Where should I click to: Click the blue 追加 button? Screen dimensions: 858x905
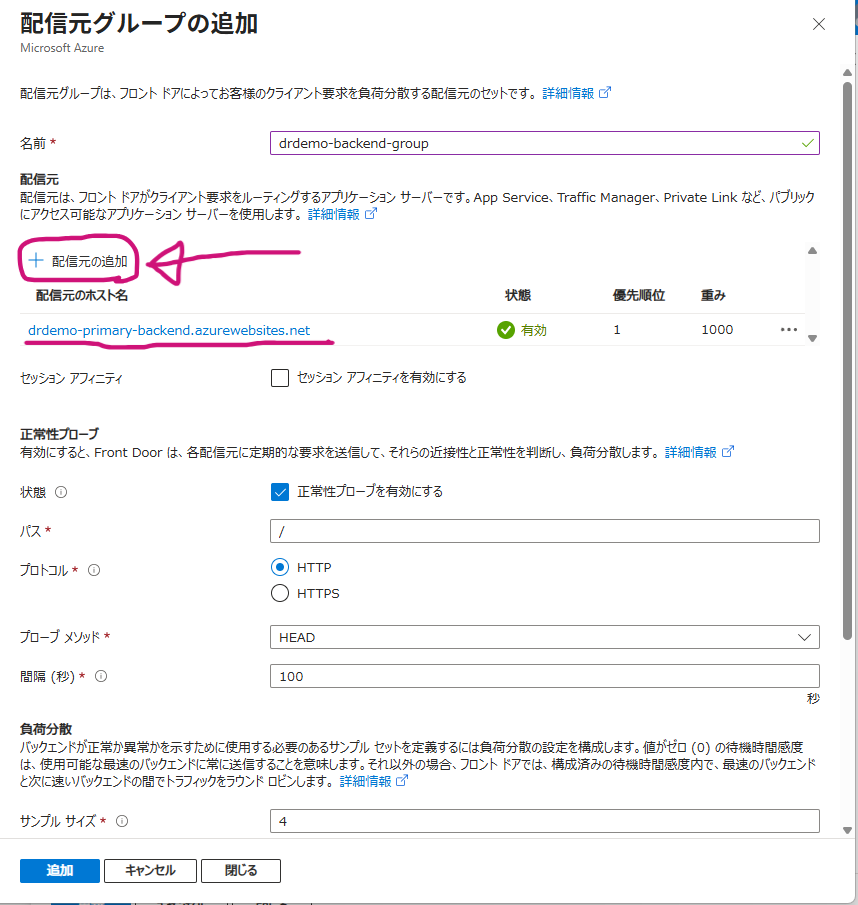point(60,871)
